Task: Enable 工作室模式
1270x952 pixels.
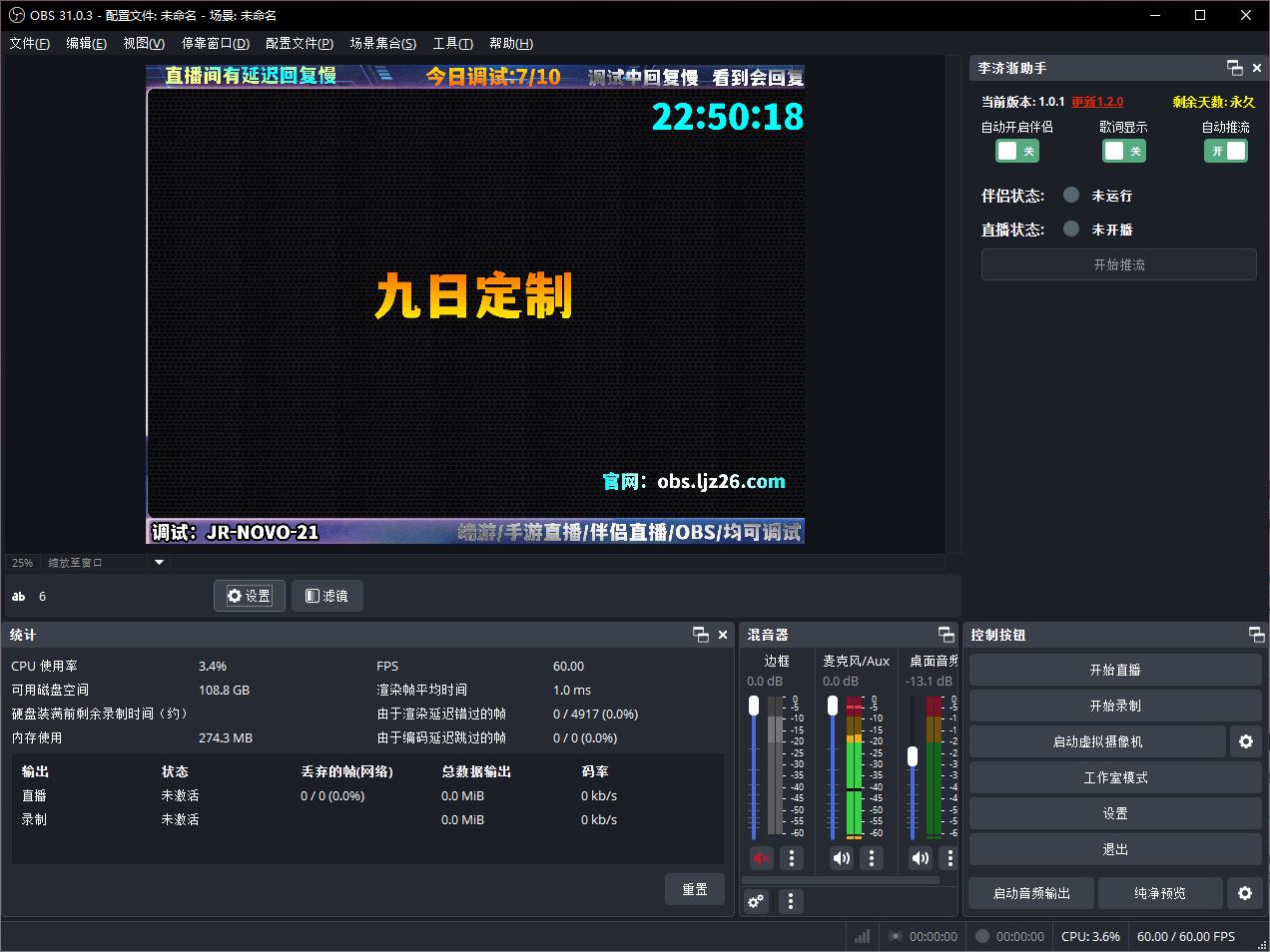Action: [x=1115, y=777]
